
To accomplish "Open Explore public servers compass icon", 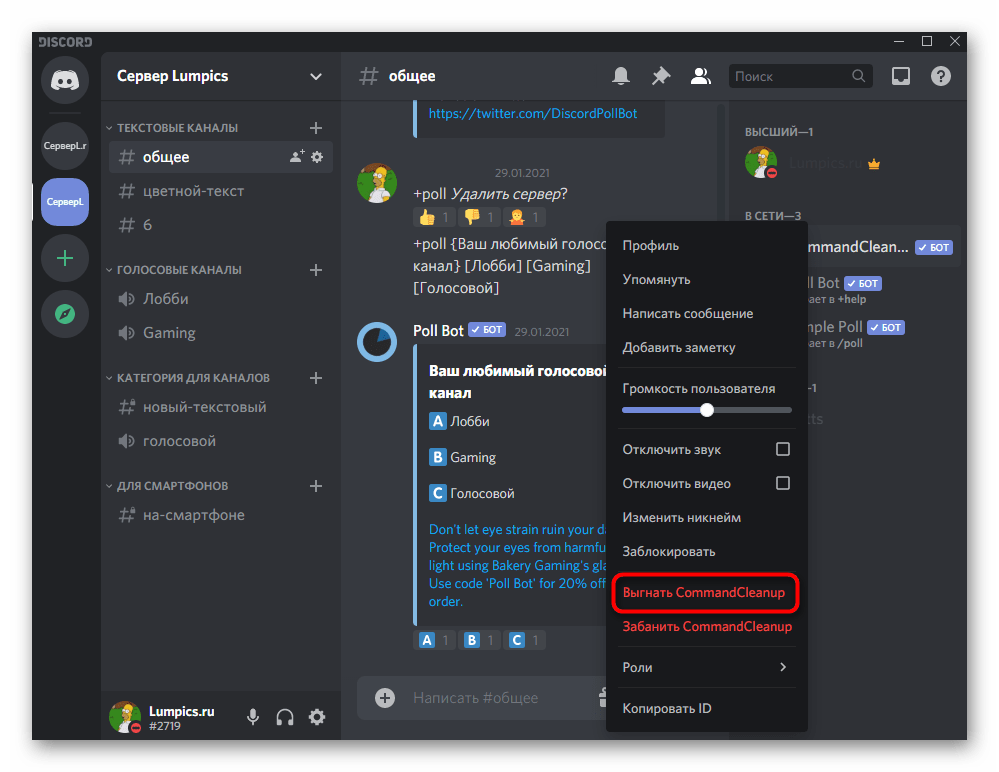I will point(65,314).
